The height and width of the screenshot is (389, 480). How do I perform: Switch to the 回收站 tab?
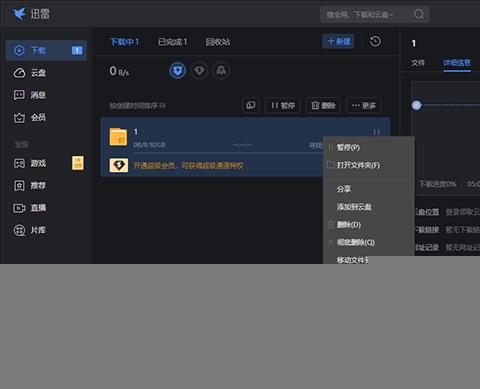tap(218, 42)
